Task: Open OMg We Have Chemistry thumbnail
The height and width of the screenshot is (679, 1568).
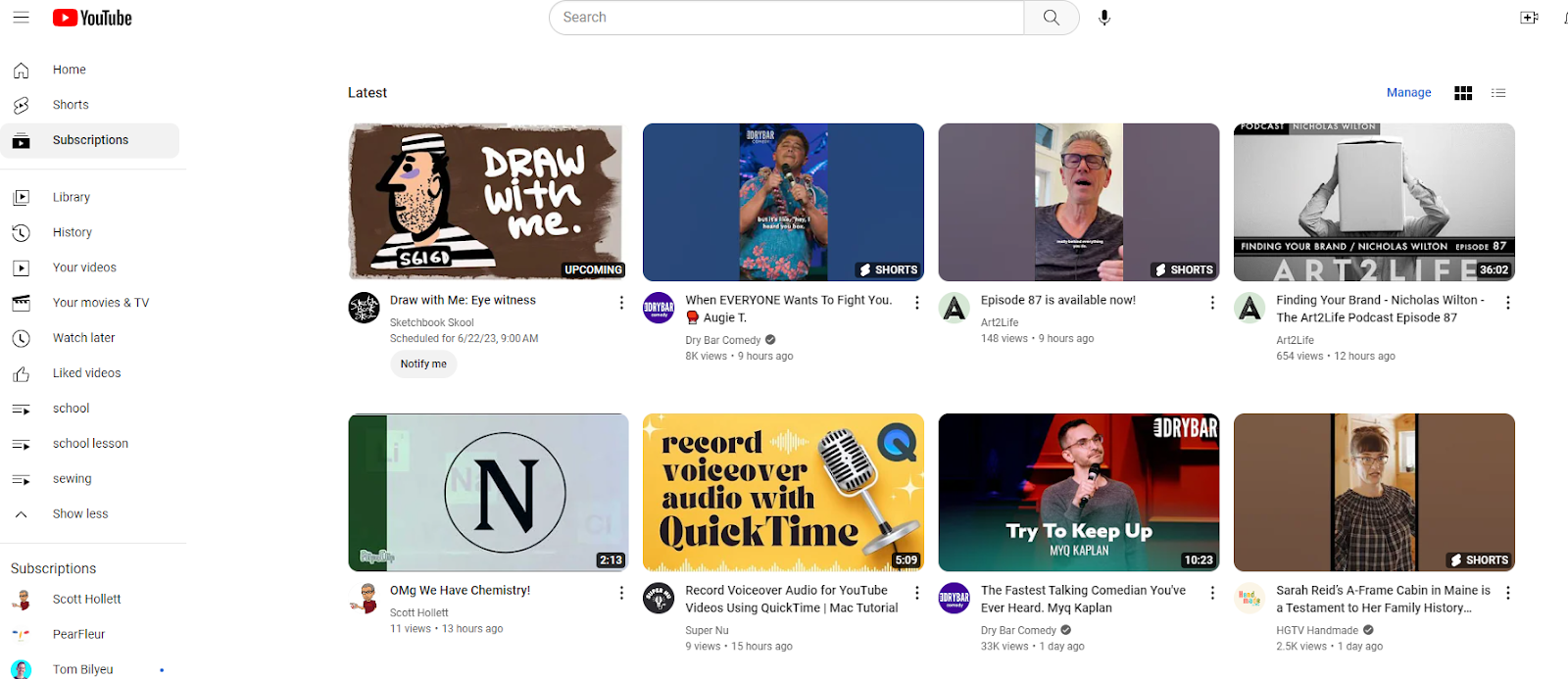Action: [488, 492]
